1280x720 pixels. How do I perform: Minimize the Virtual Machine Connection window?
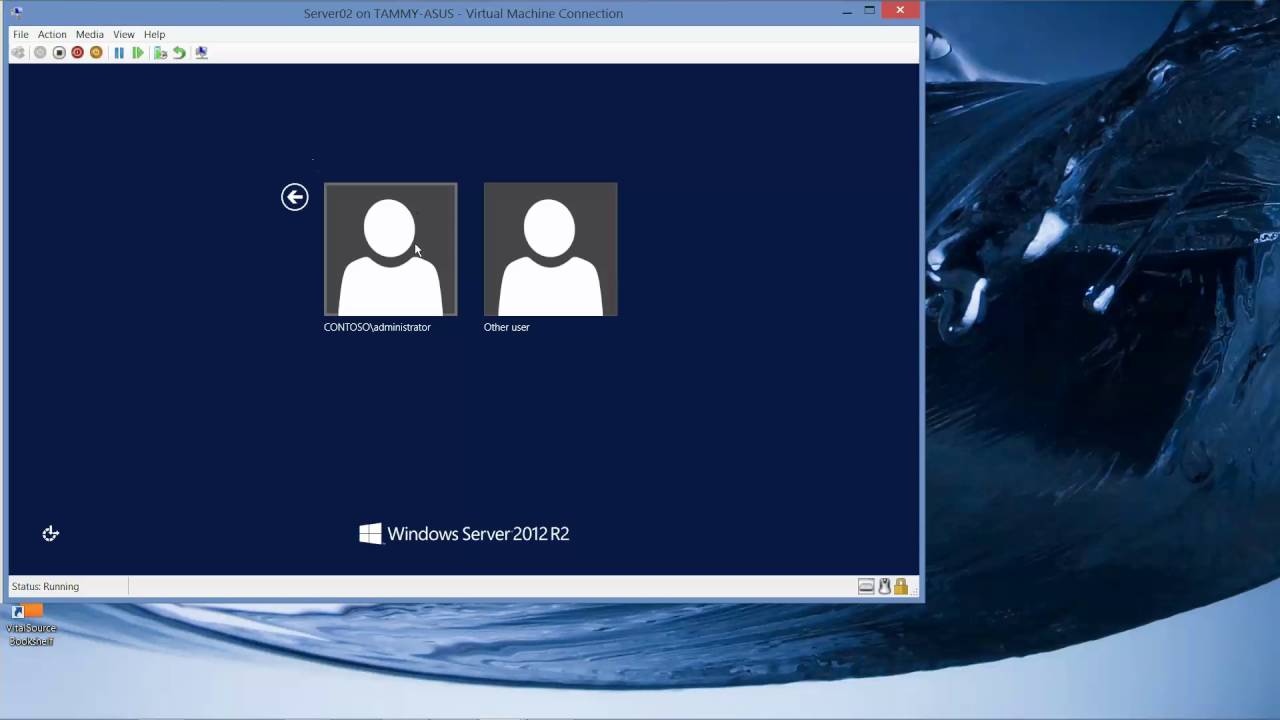point(847,11)
